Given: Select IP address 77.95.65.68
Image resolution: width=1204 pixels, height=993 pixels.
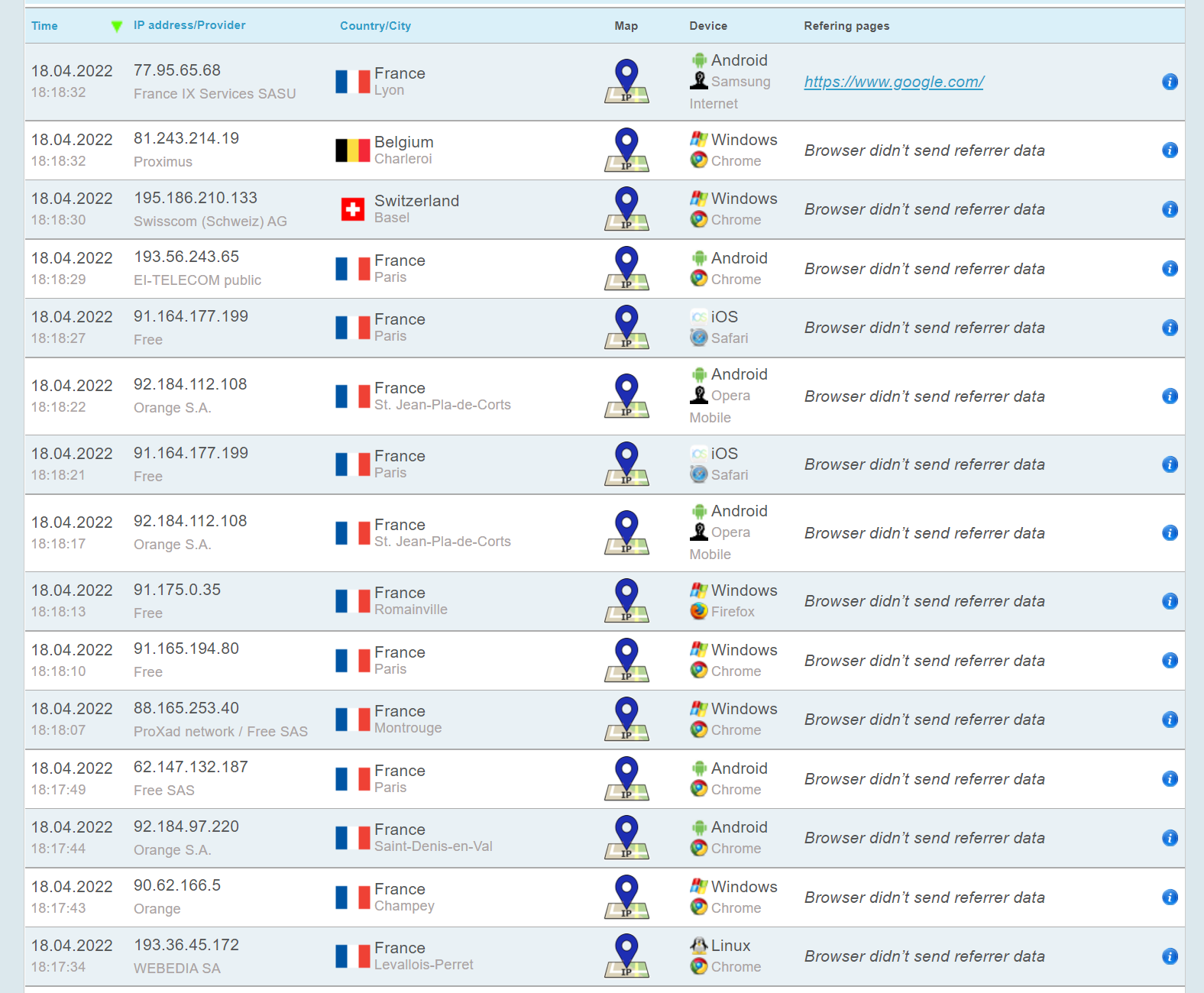Looking at the screenshot, I should (177, 70).
